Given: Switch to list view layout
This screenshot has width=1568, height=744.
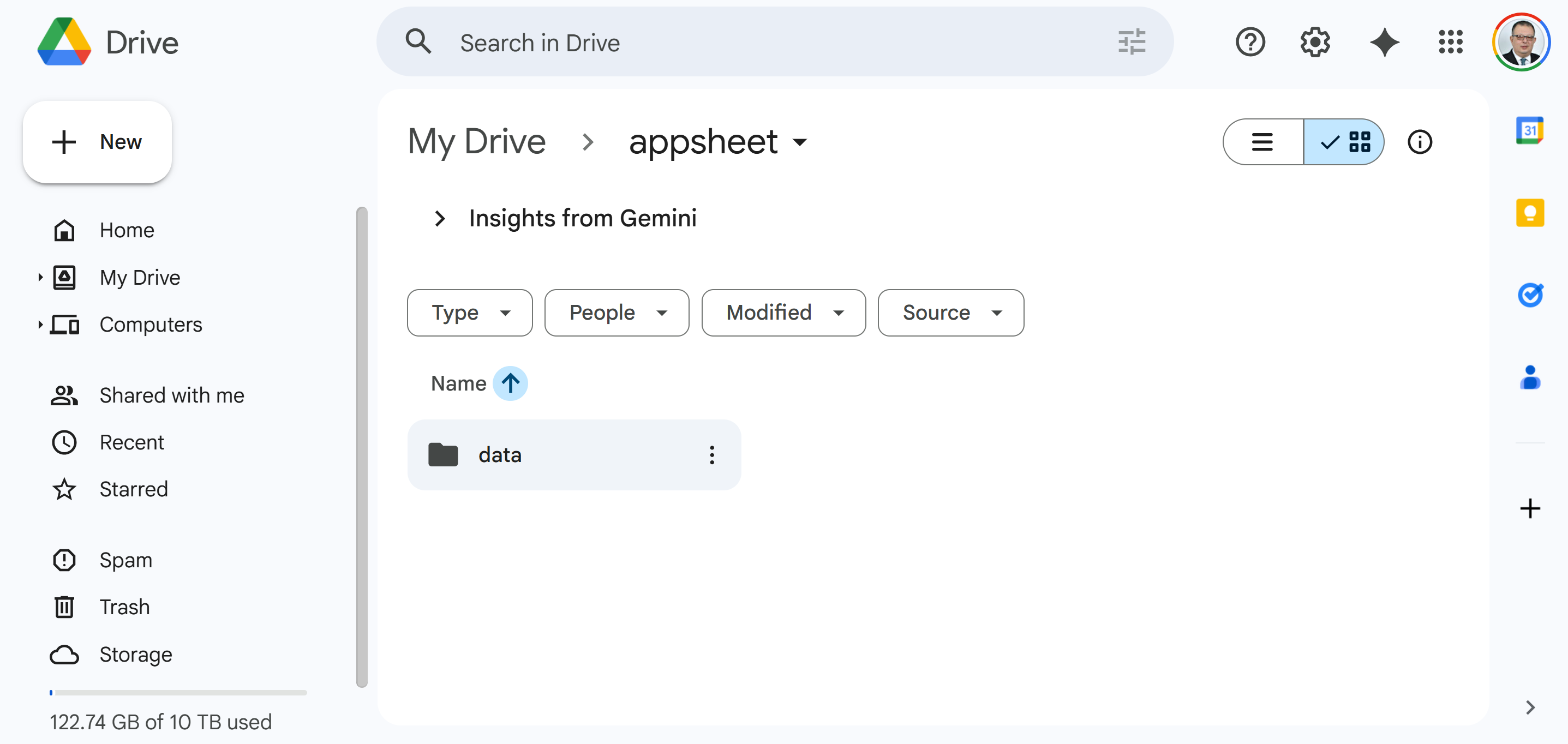Looking at the screenshot, I should tap(1262, 141).
